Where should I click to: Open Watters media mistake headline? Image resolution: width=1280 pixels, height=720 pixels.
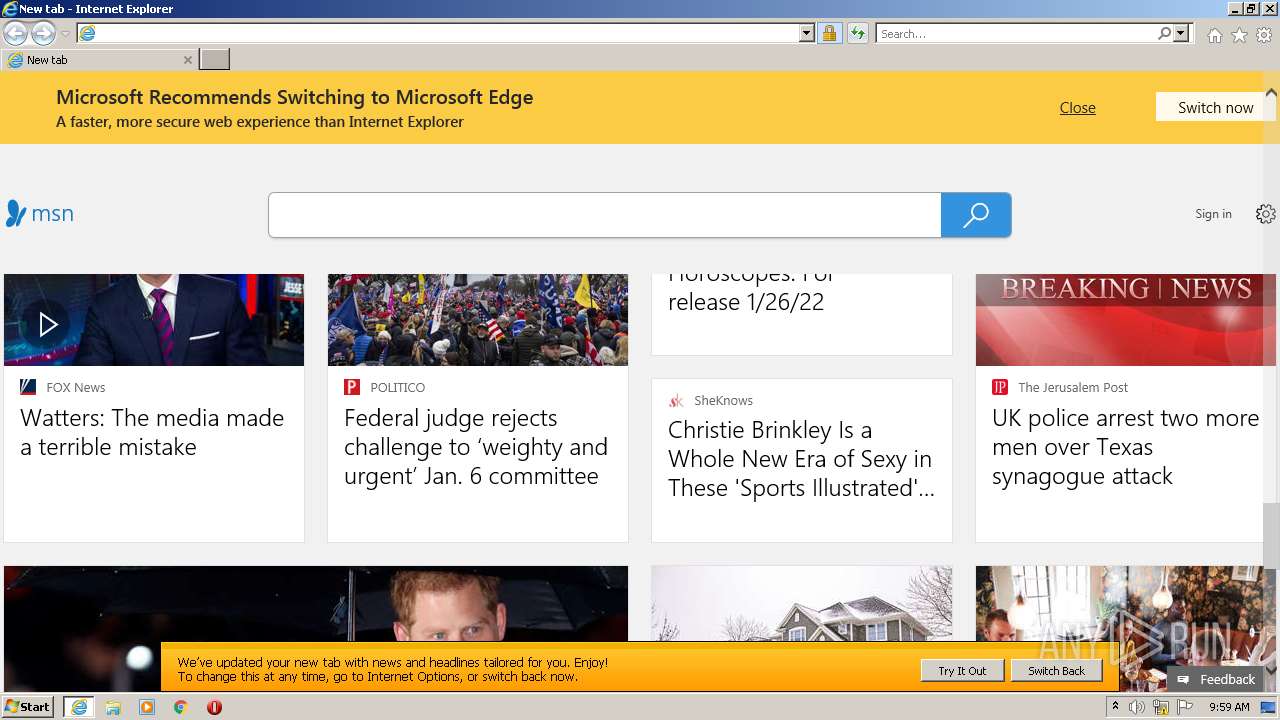tap(152, 432)
